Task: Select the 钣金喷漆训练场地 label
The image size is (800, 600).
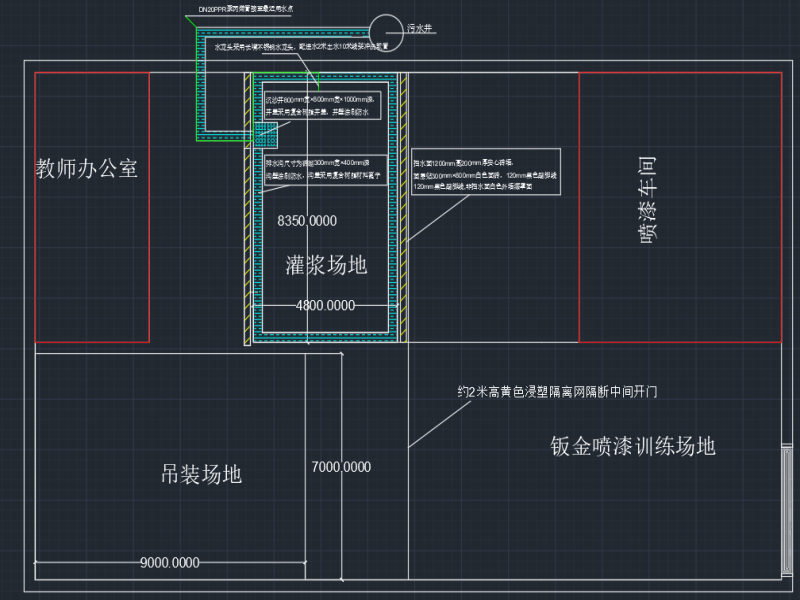Action: (x=632, y=446)
